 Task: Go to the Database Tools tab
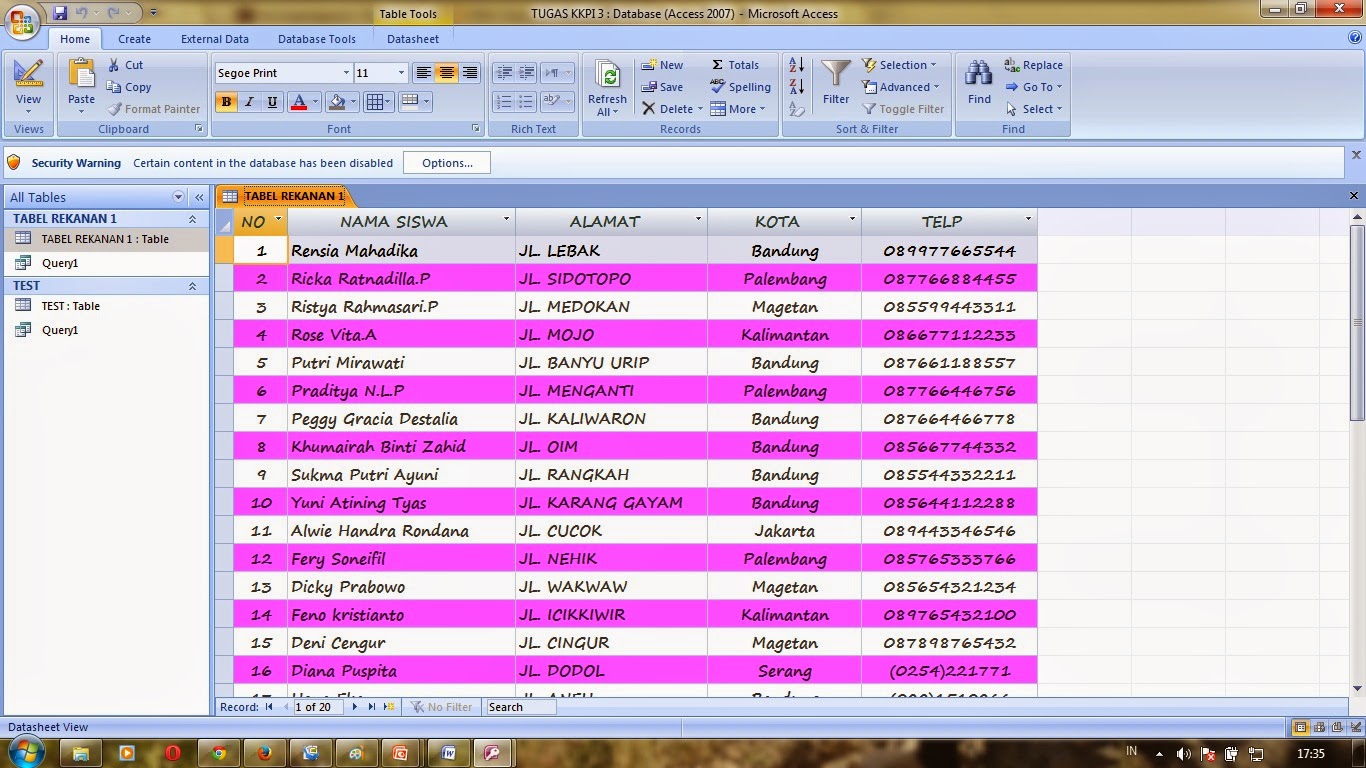click(317, 39)
